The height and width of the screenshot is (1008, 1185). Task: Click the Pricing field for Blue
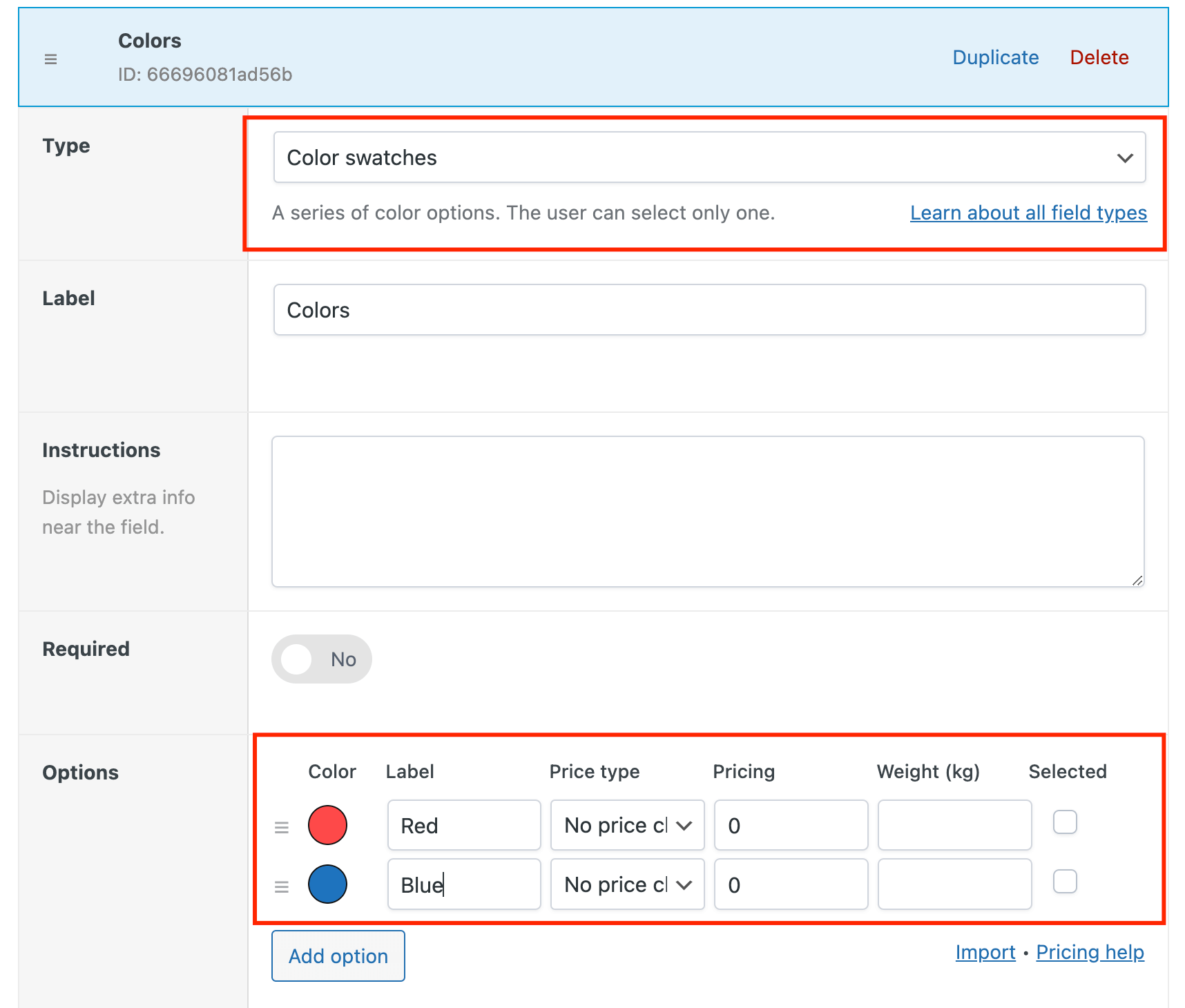pos(791,884)
